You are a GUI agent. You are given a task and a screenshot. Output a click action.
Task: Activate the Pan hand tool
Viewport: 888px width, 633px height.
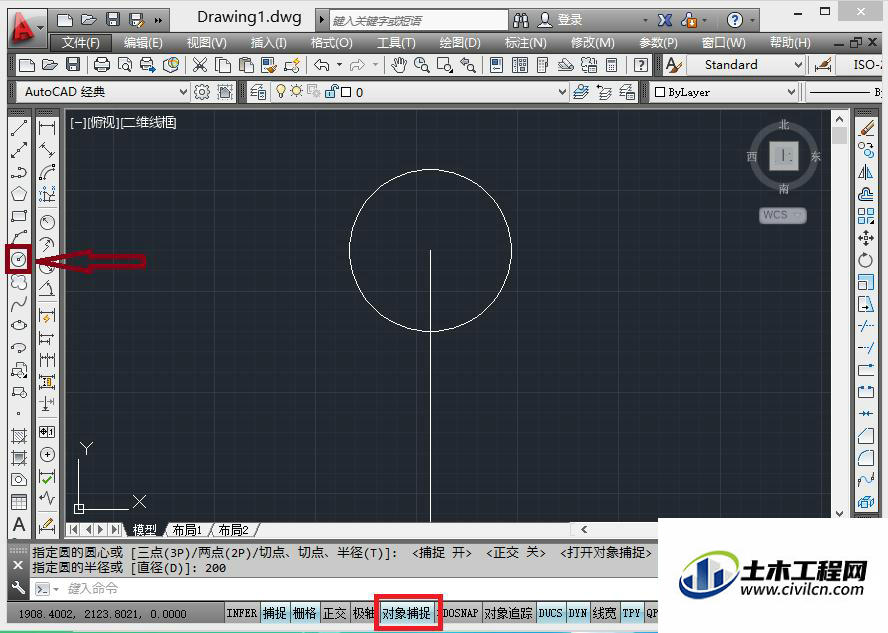coord(399,65)
